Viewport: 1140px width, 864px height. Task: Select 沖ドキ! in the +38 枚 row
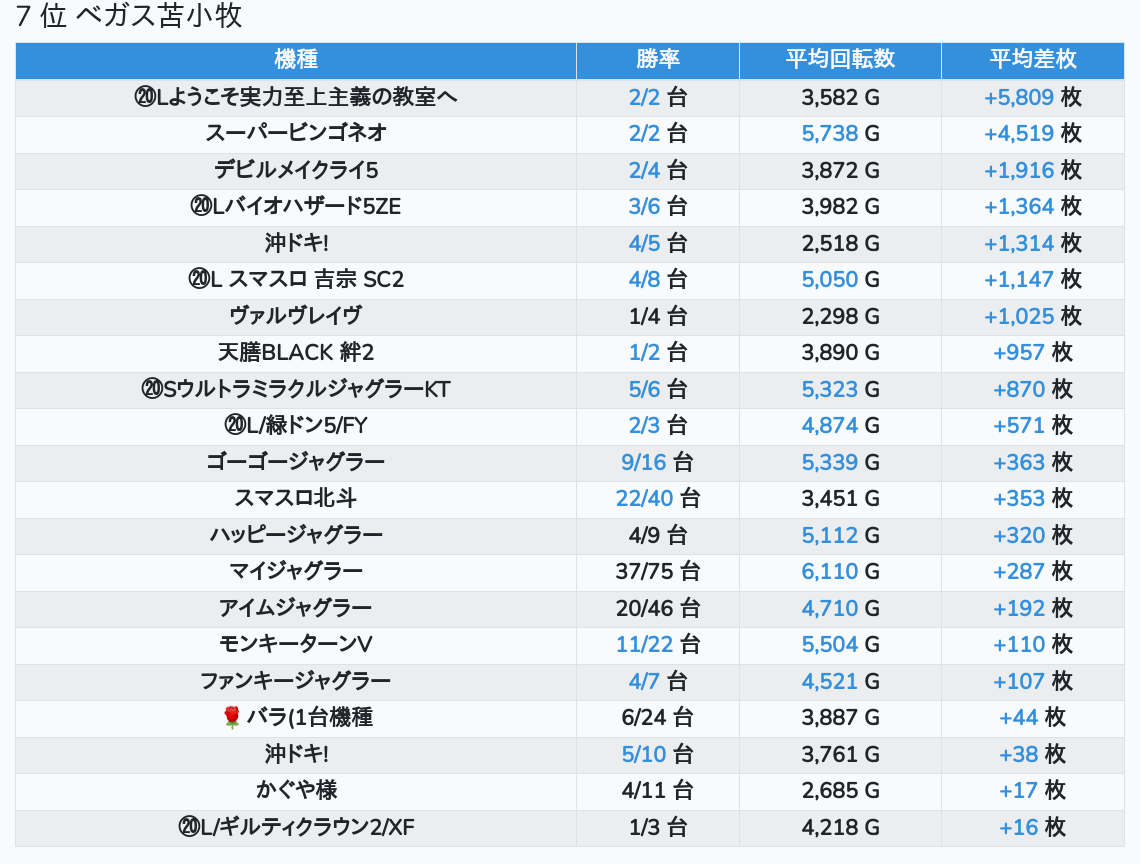point(296,754)
